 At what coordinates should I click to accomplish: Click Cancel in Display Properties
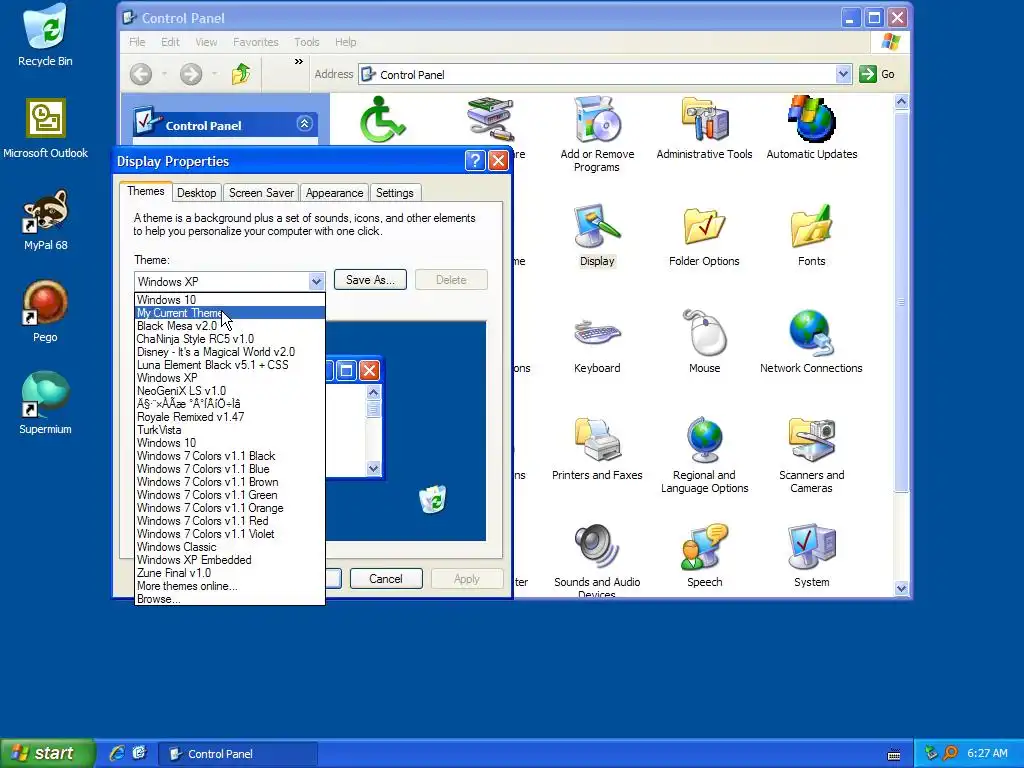[x=386, y=579]
